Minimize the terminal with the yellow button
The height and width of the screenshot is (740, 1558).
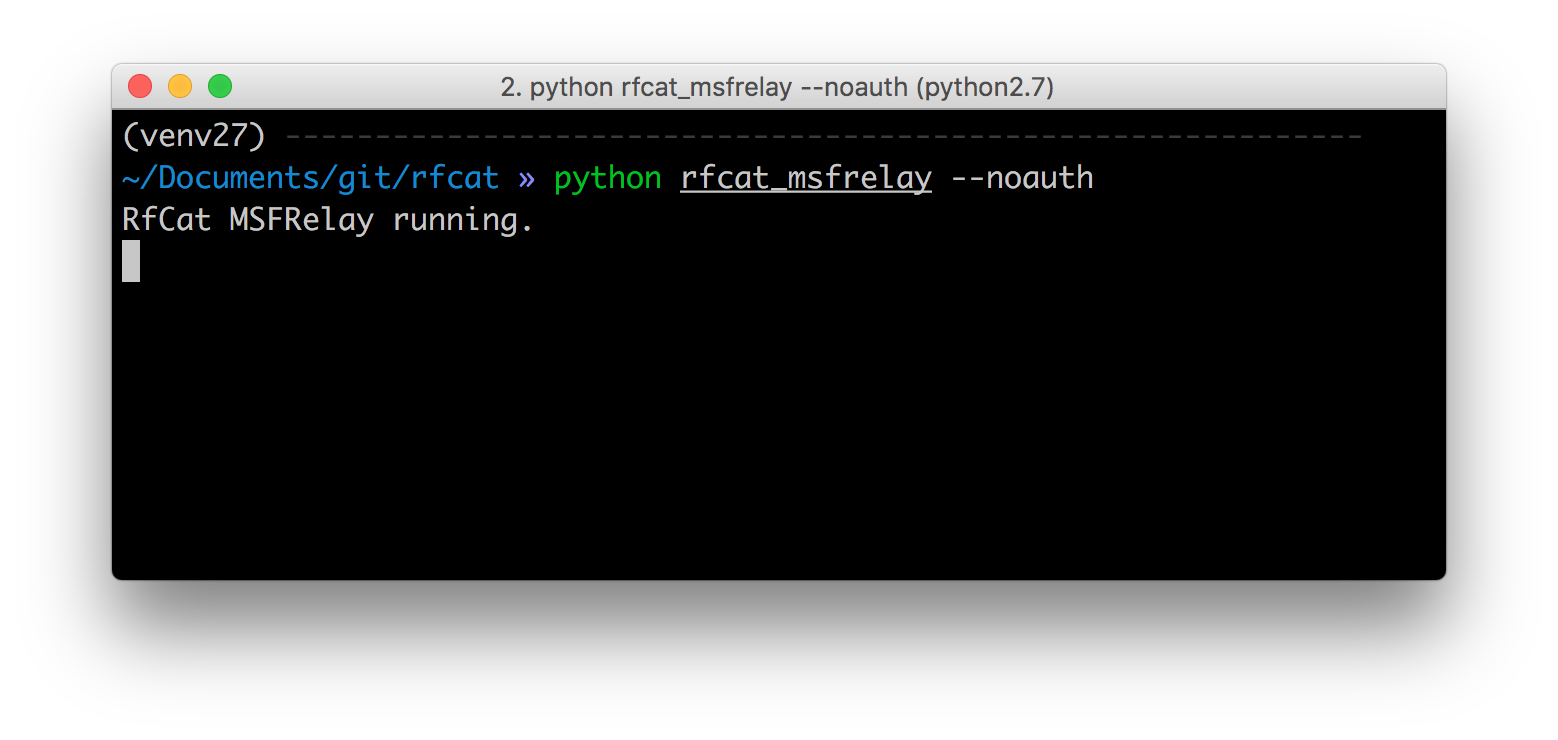pos(180,87)
